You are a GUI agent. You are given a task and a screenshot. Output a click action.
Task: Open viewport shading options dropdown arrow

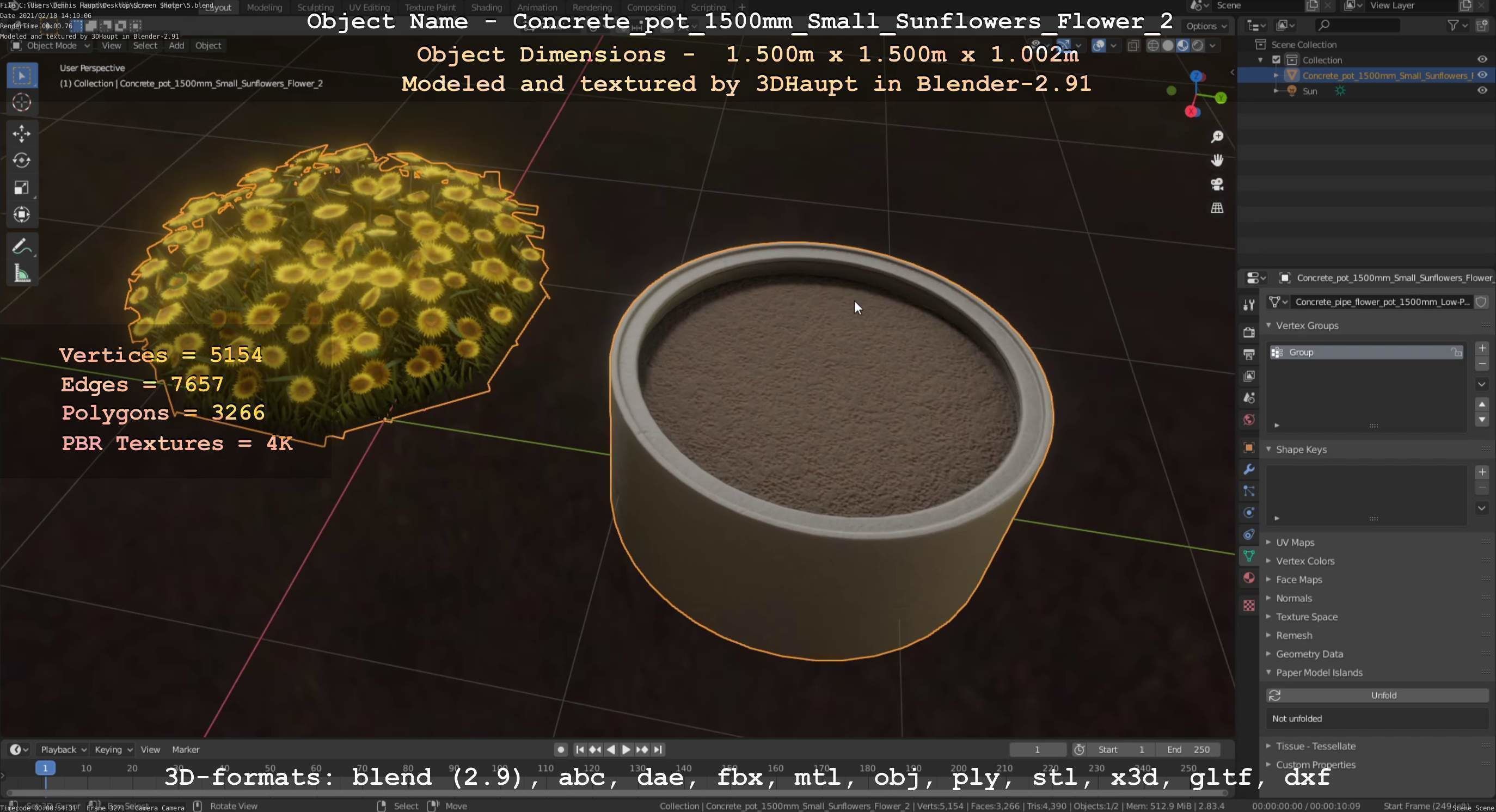(1212, 45)
